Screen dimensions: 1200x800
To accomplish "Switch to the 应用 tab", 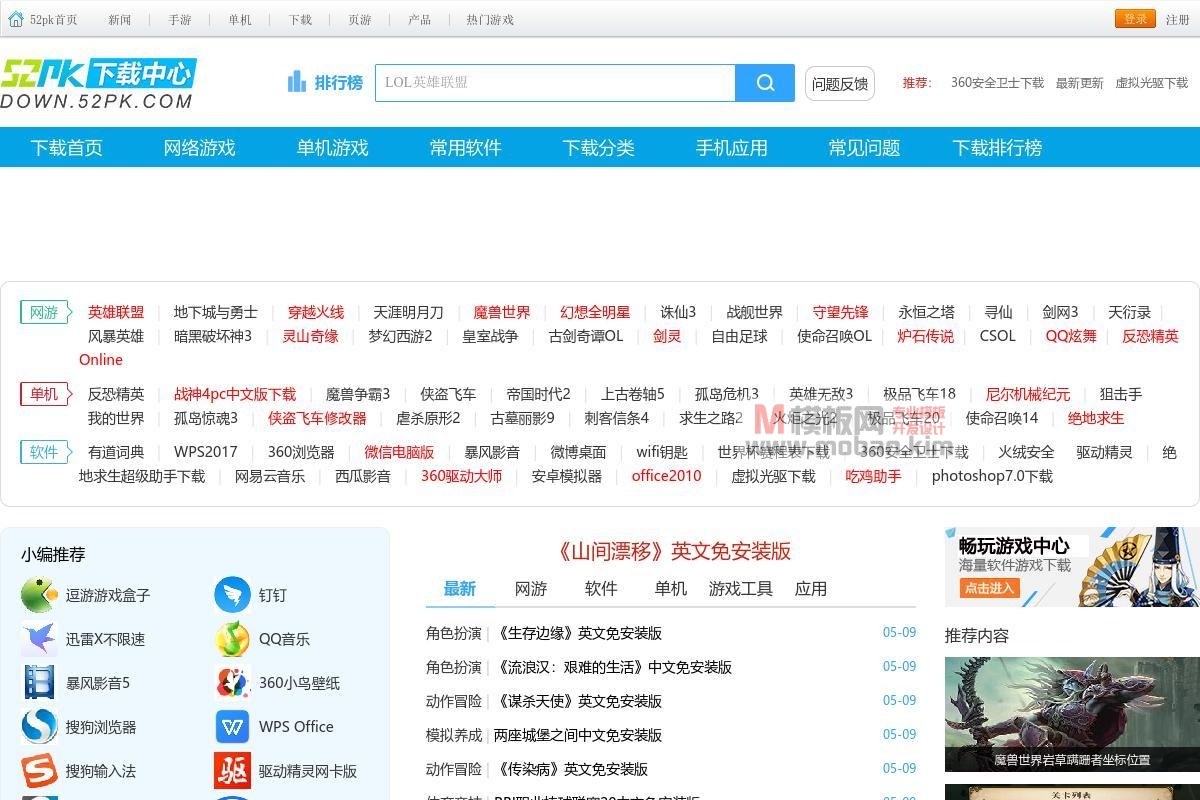I will 811,589.
